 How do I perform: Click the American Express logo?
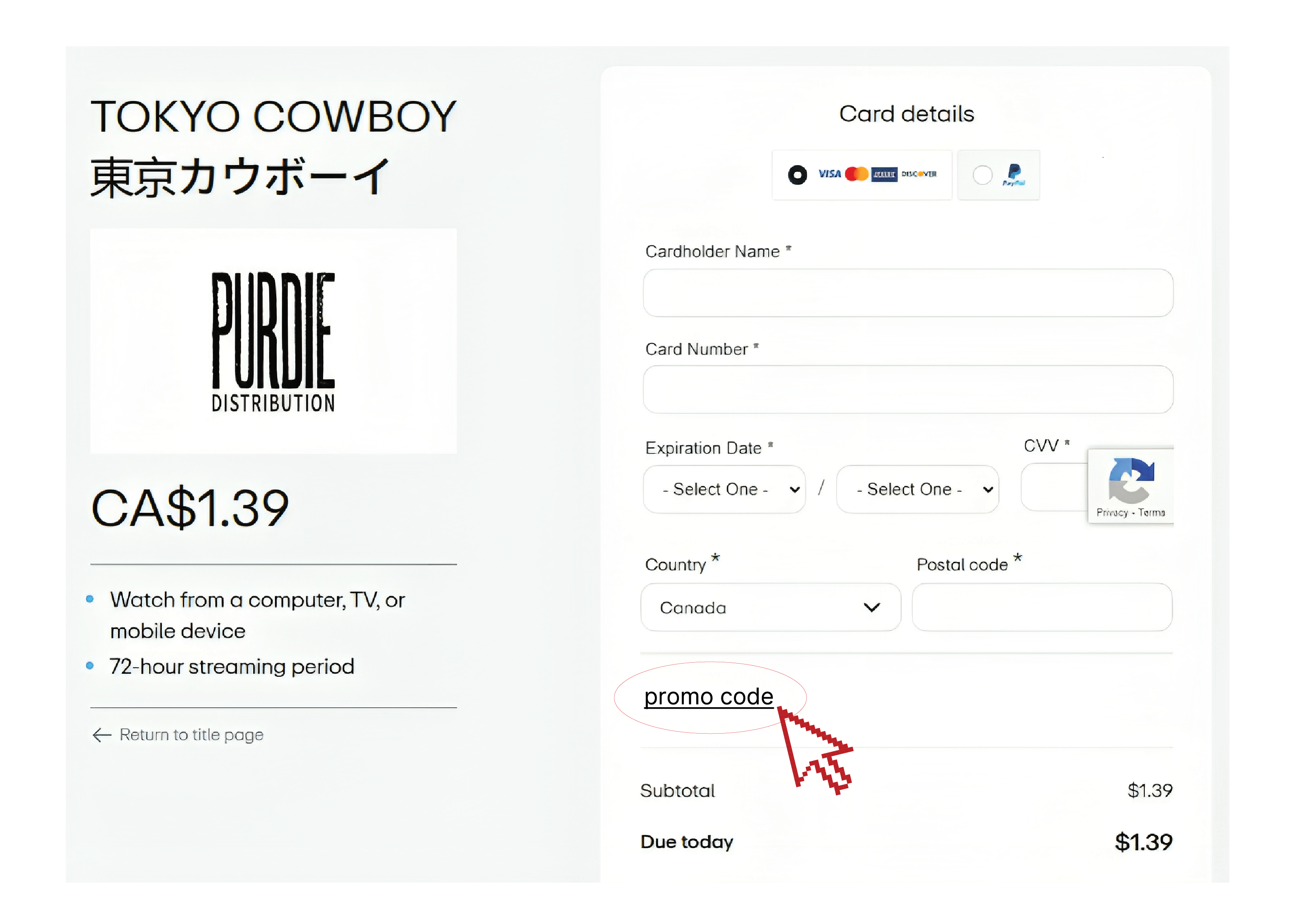(884, 174)
